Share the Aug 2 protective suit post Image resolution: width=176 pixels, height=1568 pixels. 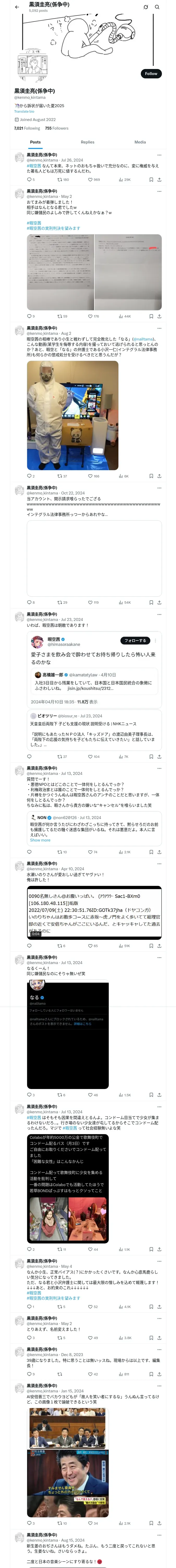[159, 476]
